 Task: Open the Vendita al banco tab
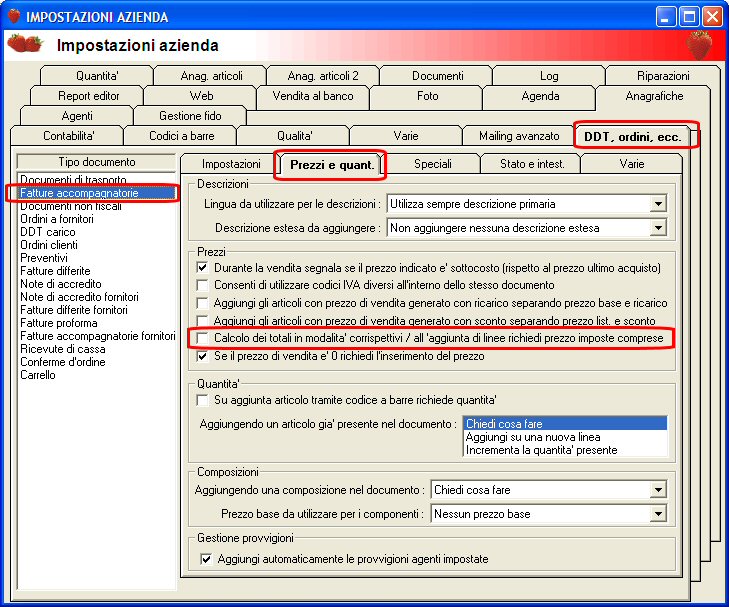313,96
